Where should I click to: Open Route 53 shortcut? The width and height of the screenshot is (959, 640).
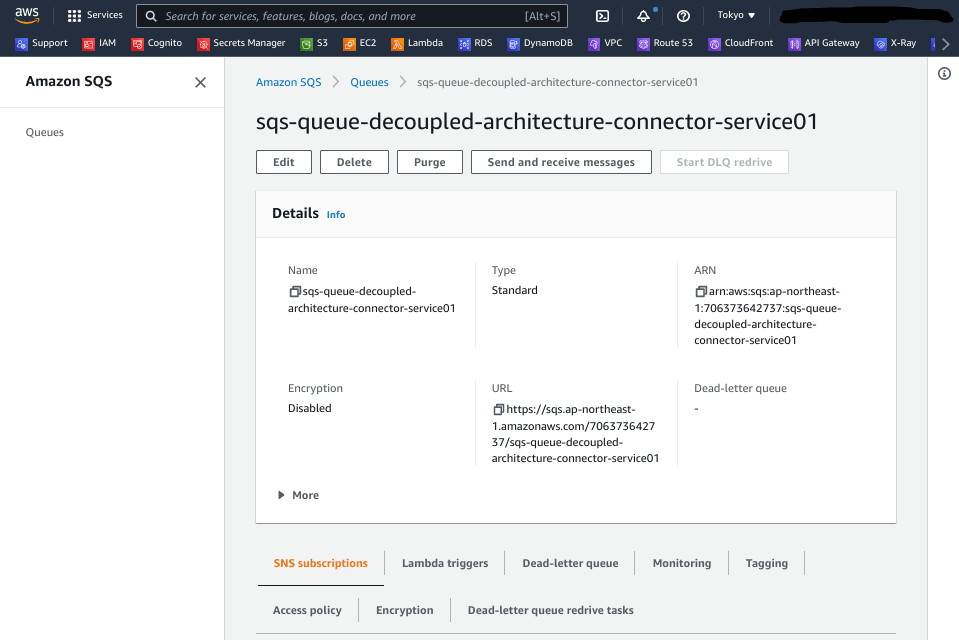click(x=665, y=43)
